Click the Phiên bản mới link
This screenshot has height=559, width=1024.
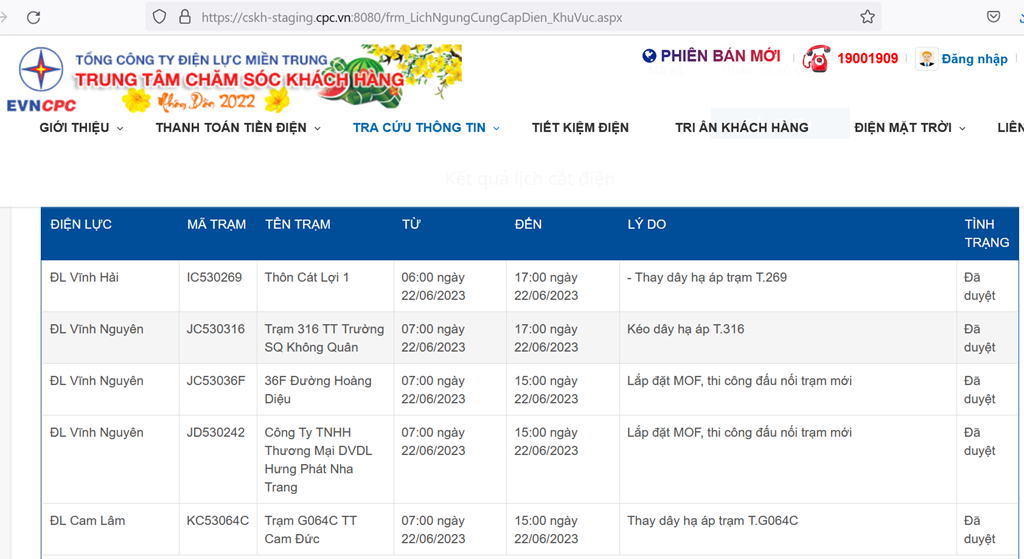click(720, 56)
